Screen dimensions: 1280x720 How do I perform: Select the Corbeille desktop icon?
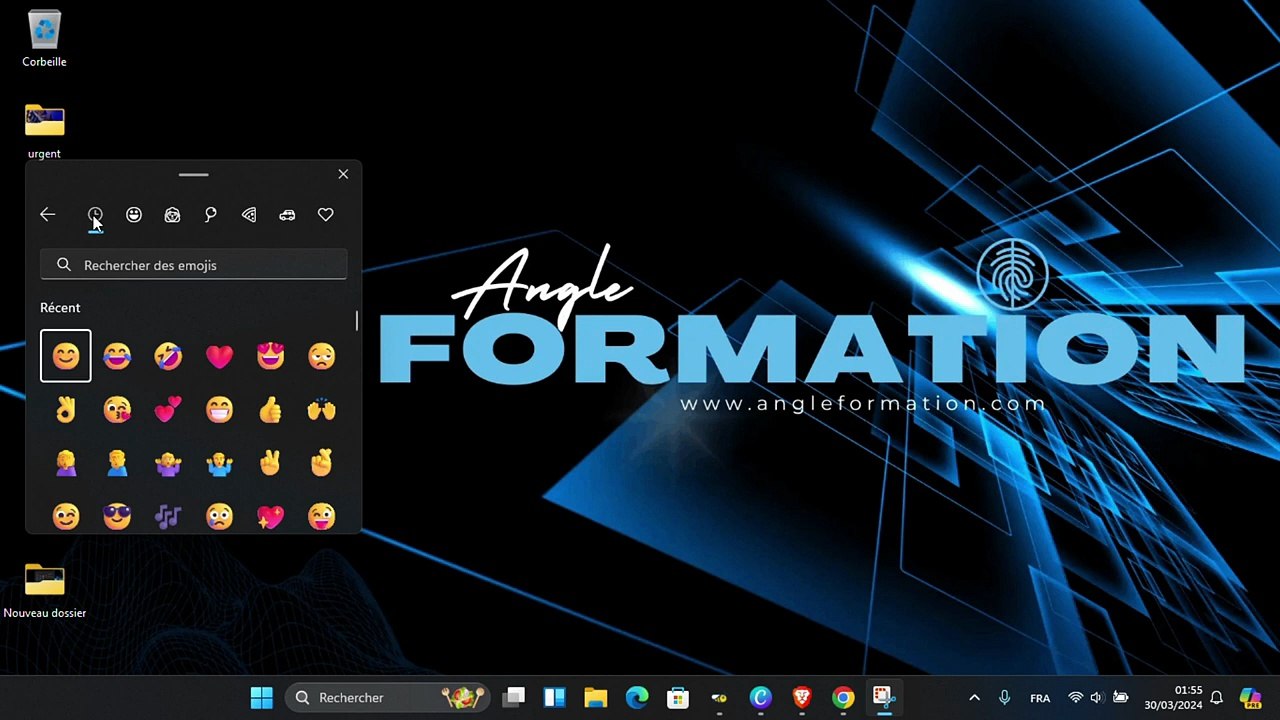(45, 39)
